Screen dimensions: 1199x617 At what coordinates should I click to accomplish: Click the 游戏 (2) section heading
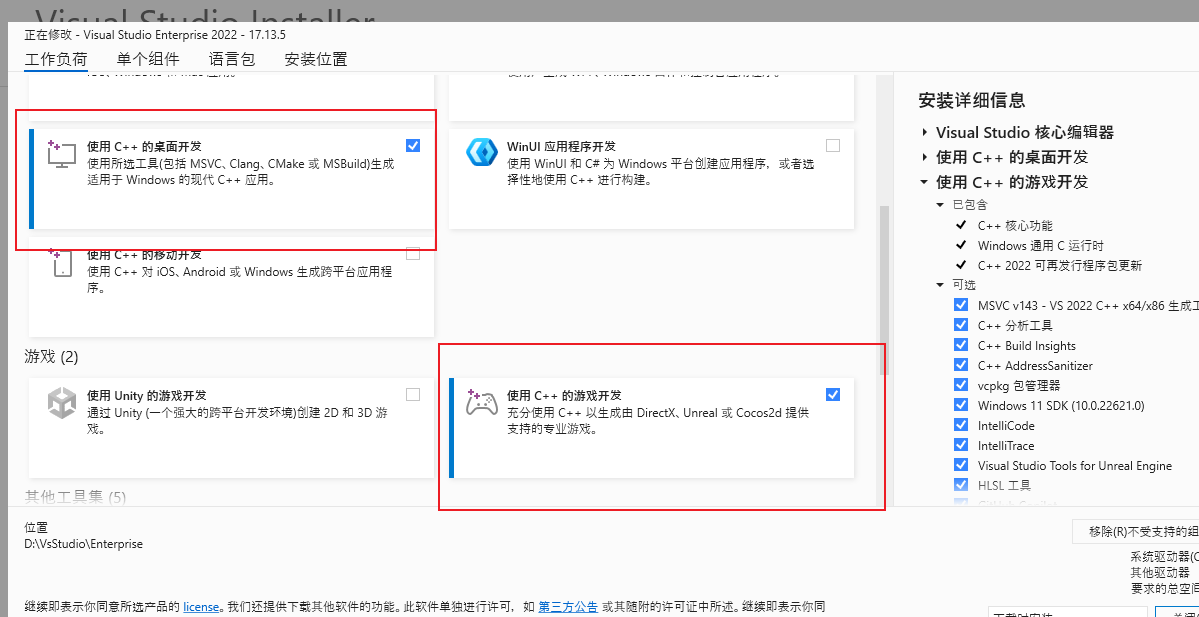[x=51, y=357]
